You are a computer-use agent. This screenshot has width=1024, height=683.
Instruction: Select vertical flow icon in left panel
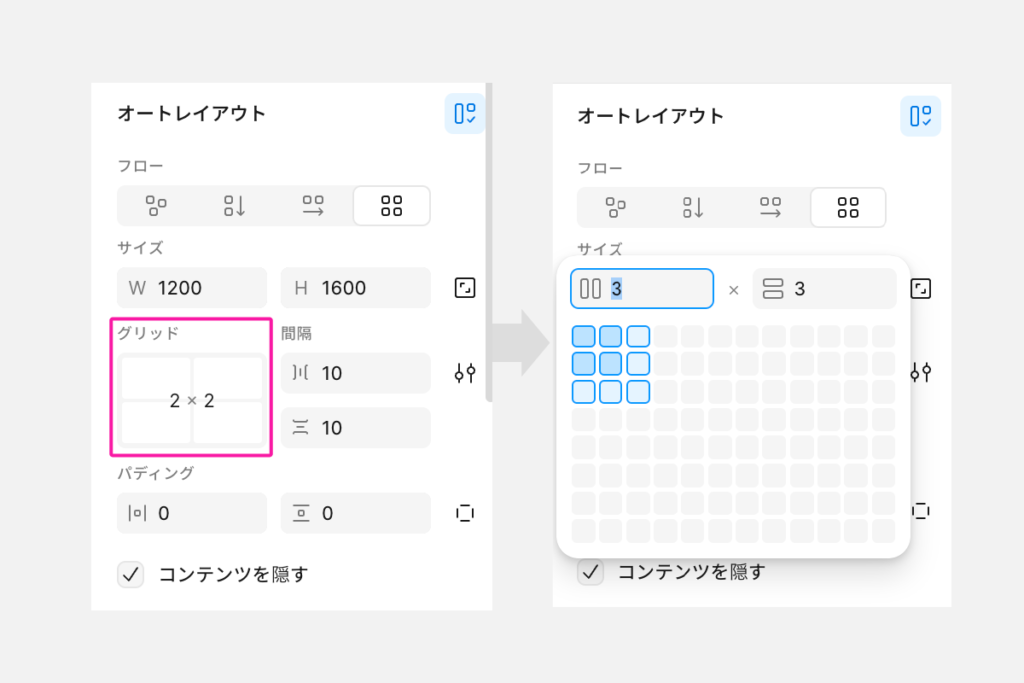[x=234, y=206]
